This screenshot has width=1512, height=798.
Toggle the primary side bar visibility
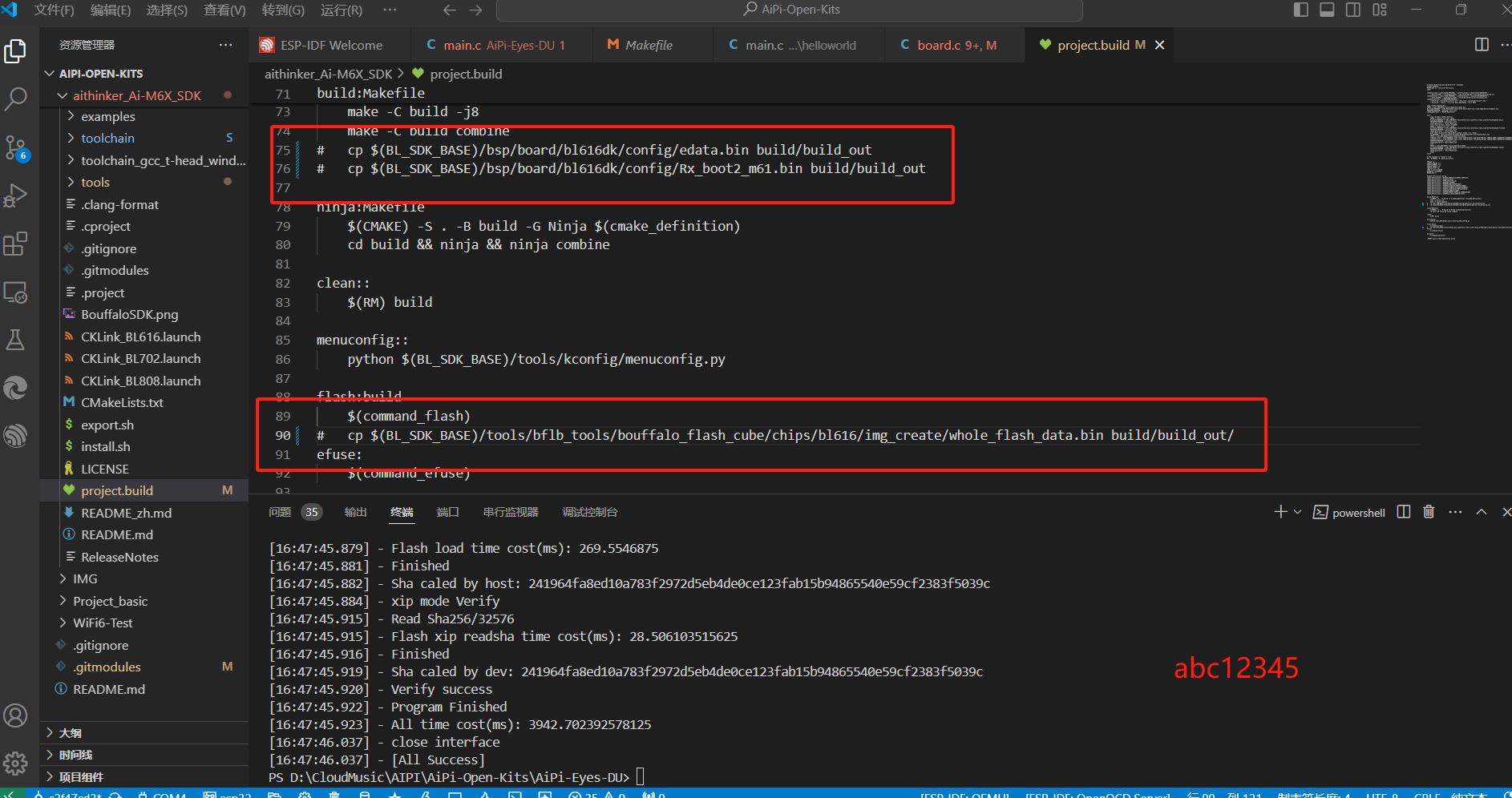click(1301, 10)
